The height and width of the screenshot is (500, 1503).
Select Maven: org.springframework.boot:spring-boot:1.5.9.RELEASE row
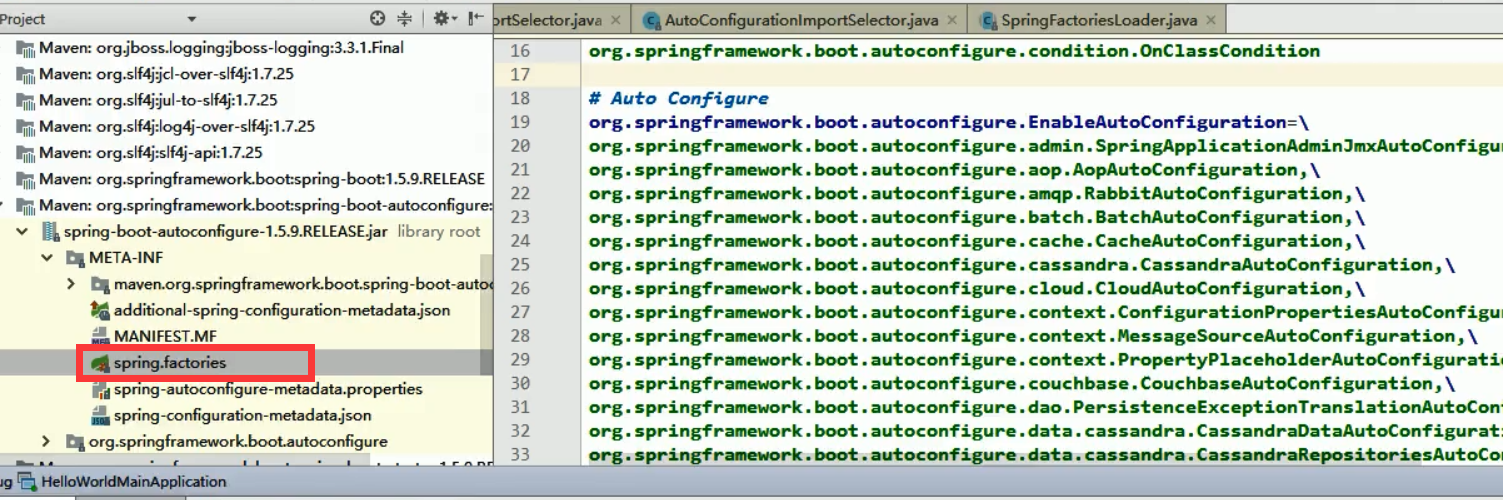tap(262, 179)
